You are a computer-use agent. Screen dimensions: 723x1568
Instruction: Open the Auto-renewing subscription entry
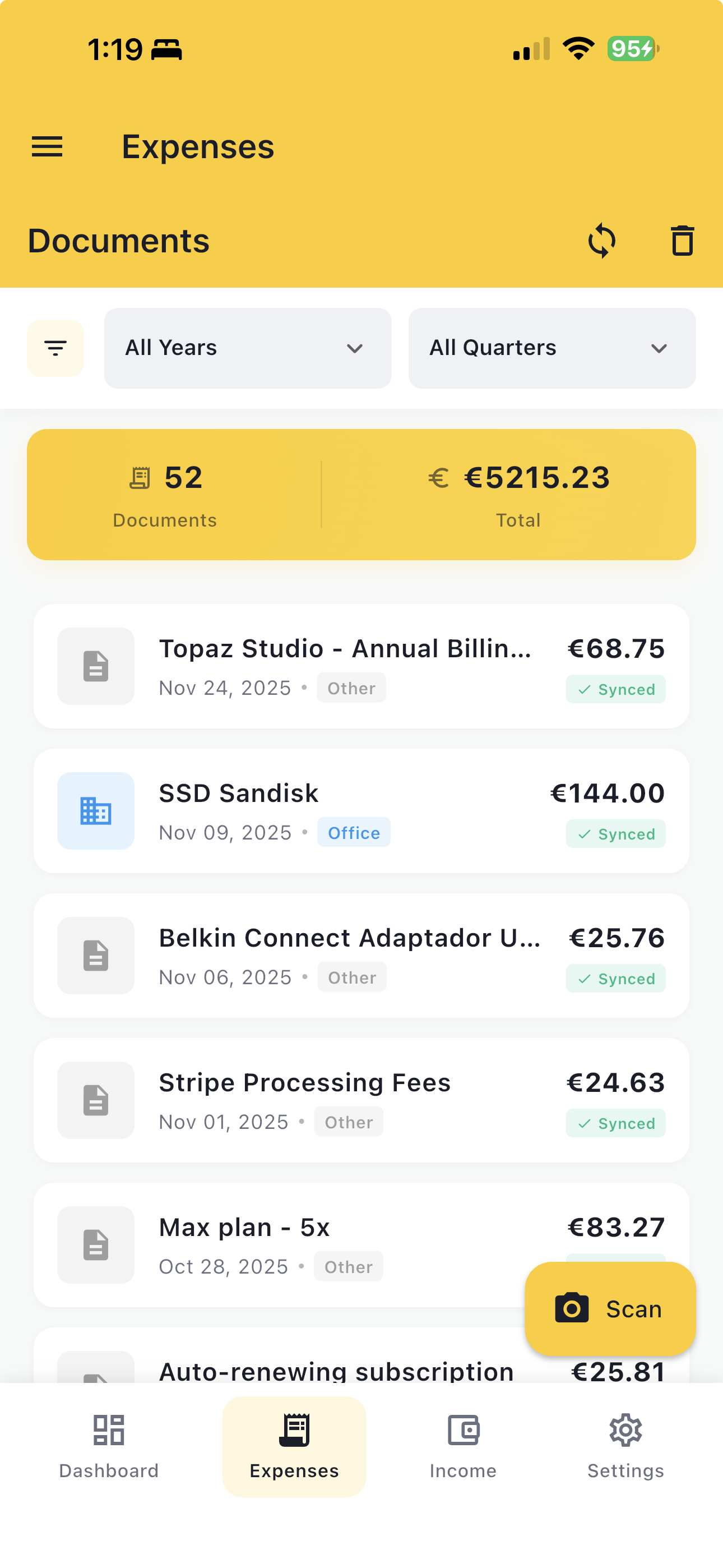(336, 1369)
